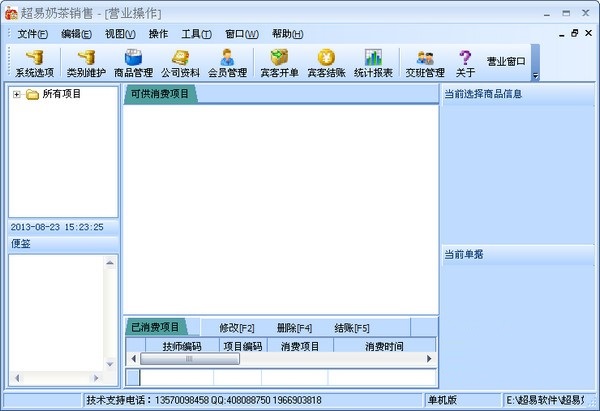Click the 技术支持电话 status bar text
This screenshot has height=411, width=600.
click(204, 400)
